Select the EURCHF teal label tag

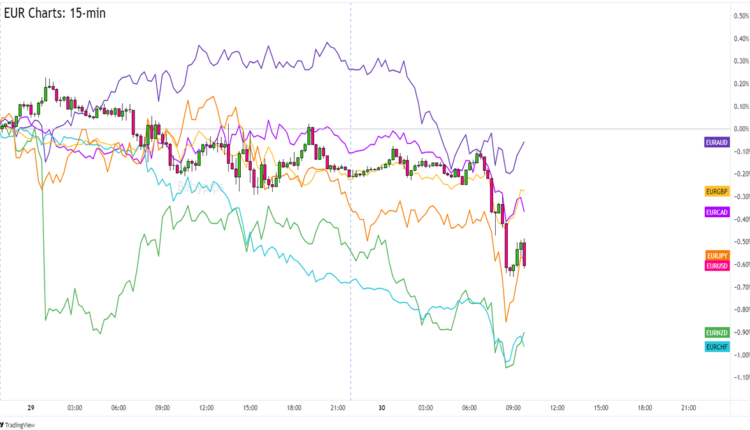(x=716, y=346)
